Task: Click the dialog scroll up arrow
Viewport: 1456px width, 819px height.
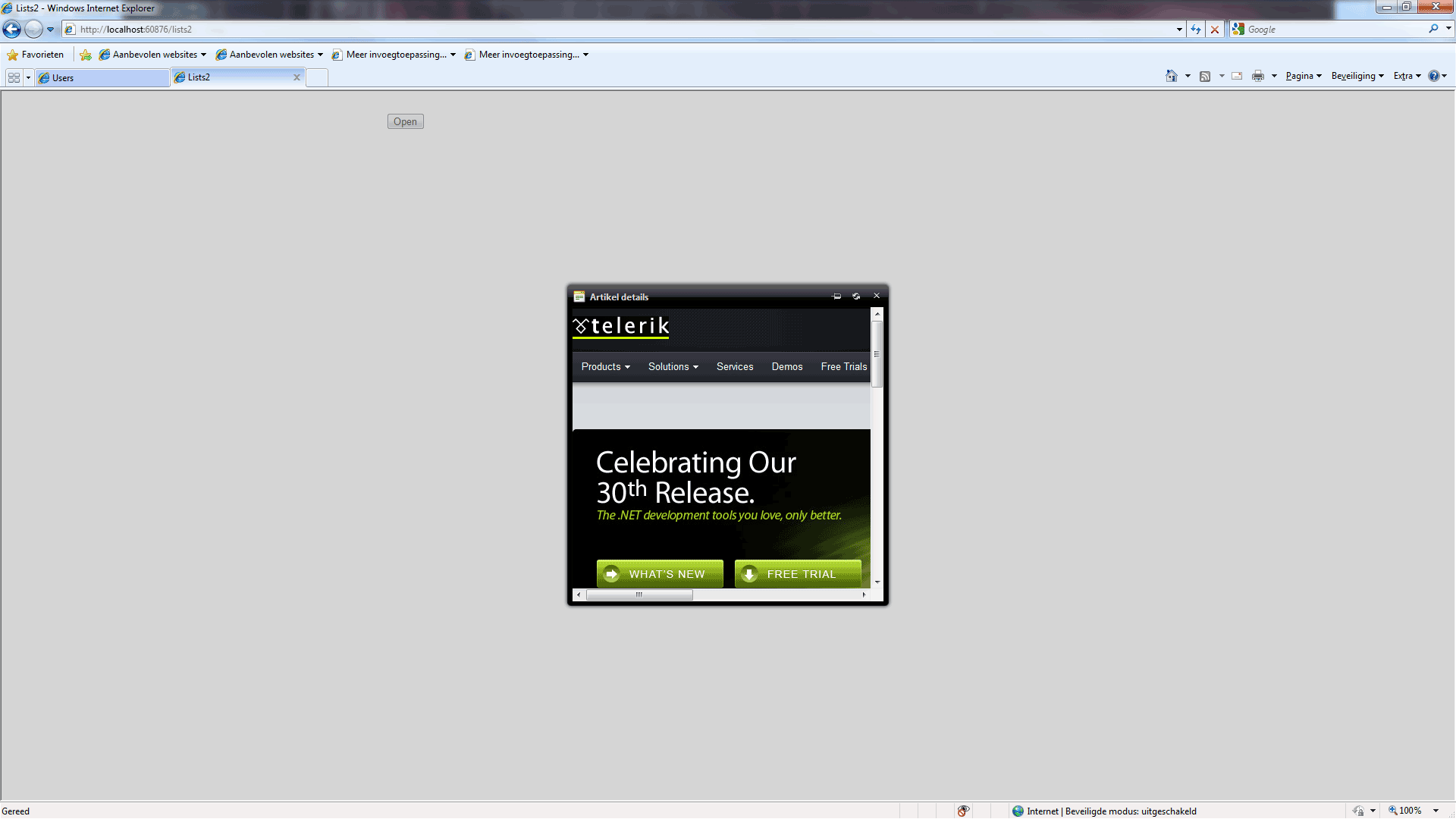Action: click(877, 313)
